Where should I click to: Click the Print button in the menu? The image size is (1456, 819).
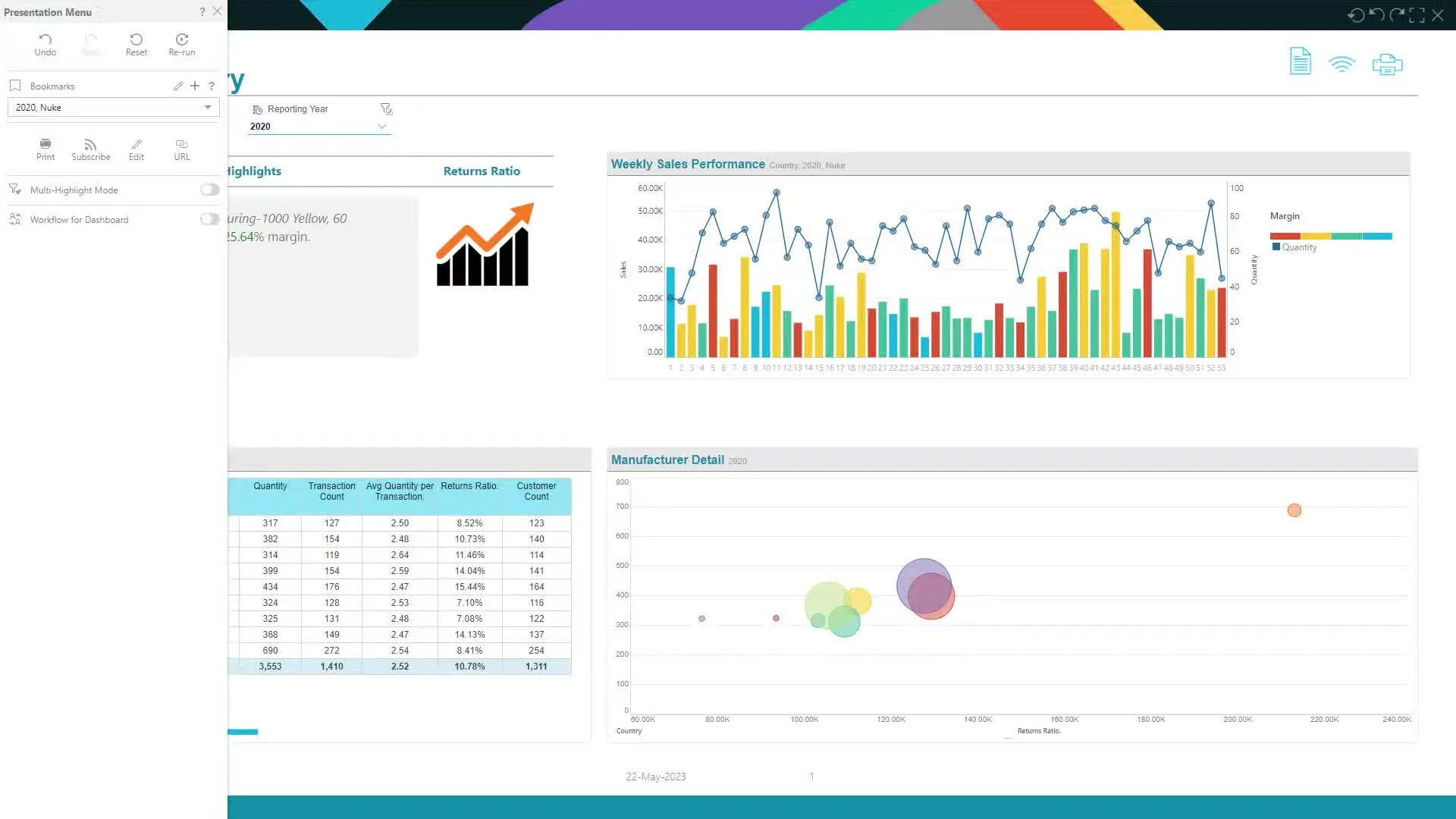tap(45, 149)
